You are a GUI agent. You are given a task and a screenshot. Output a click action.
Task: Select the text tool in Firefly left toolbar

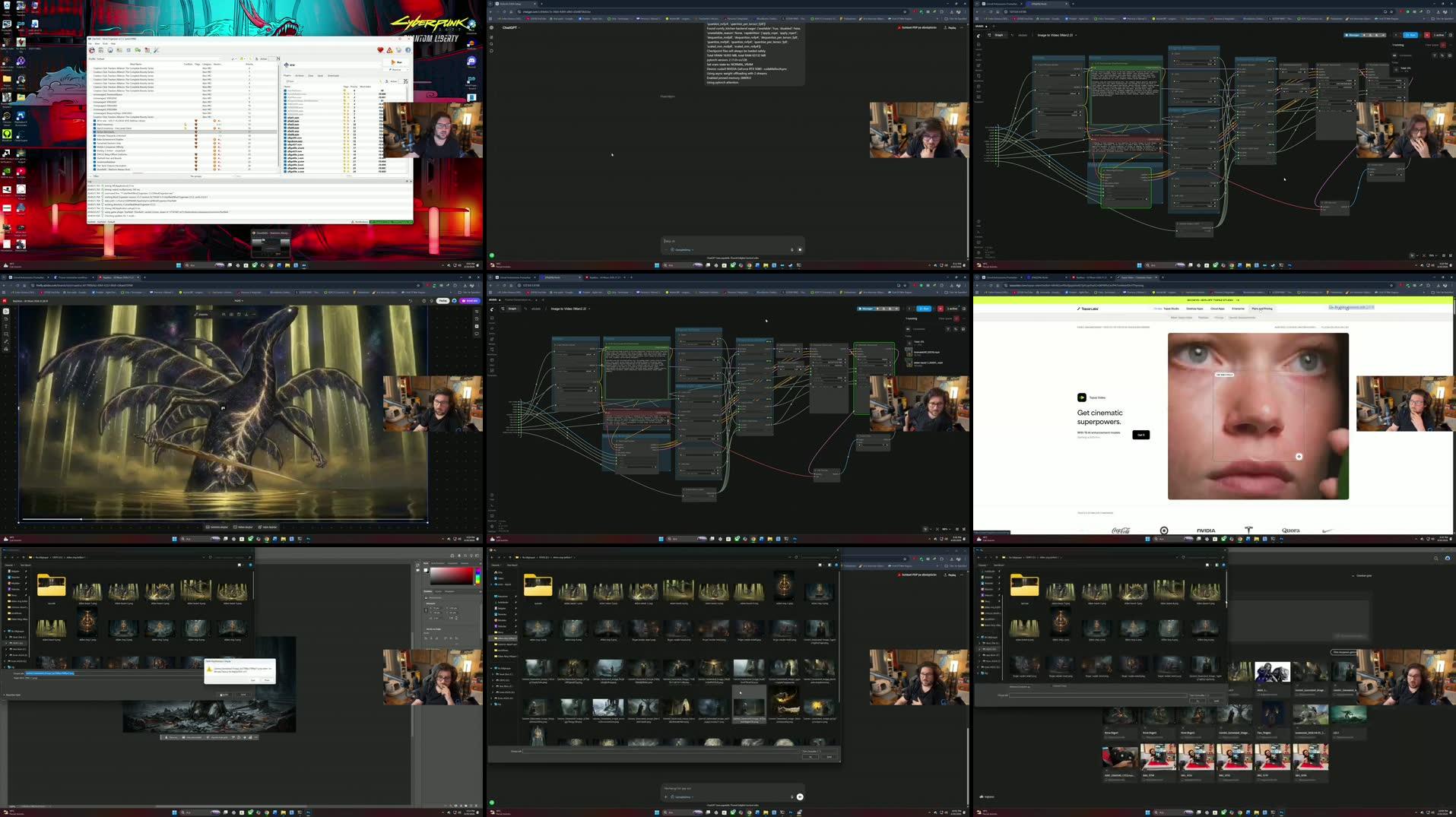(x=6, y=327)
